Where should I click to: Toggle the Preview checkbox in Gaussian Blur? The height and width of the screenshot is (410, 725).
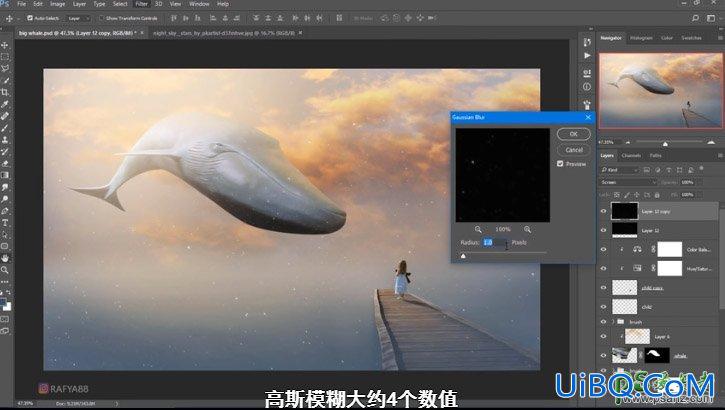click(x=560, y=164)
